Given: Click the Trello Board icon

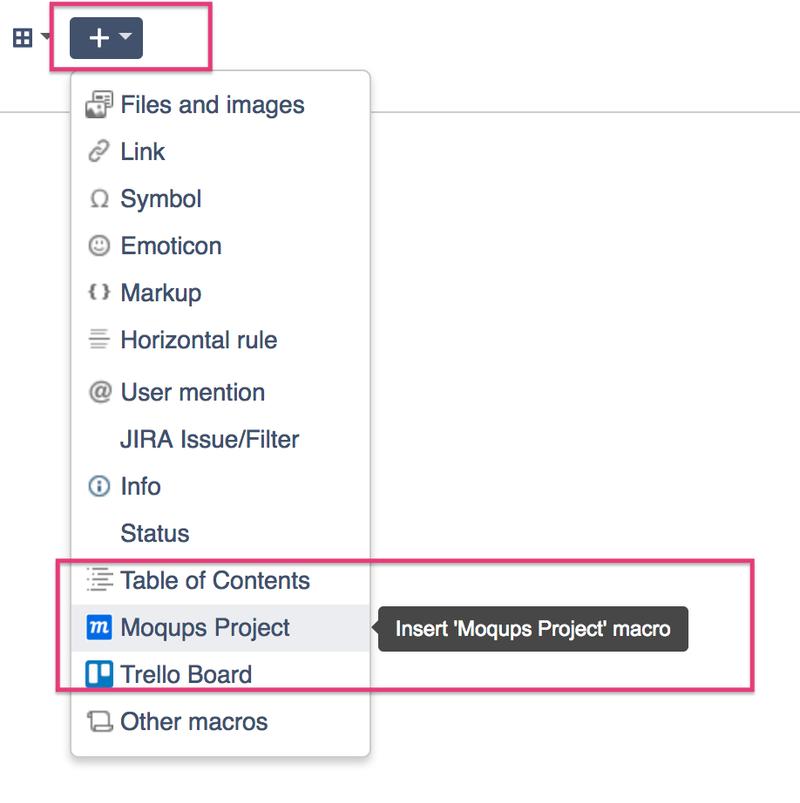Looking at the screenshot, I should (x=99, y=675).
